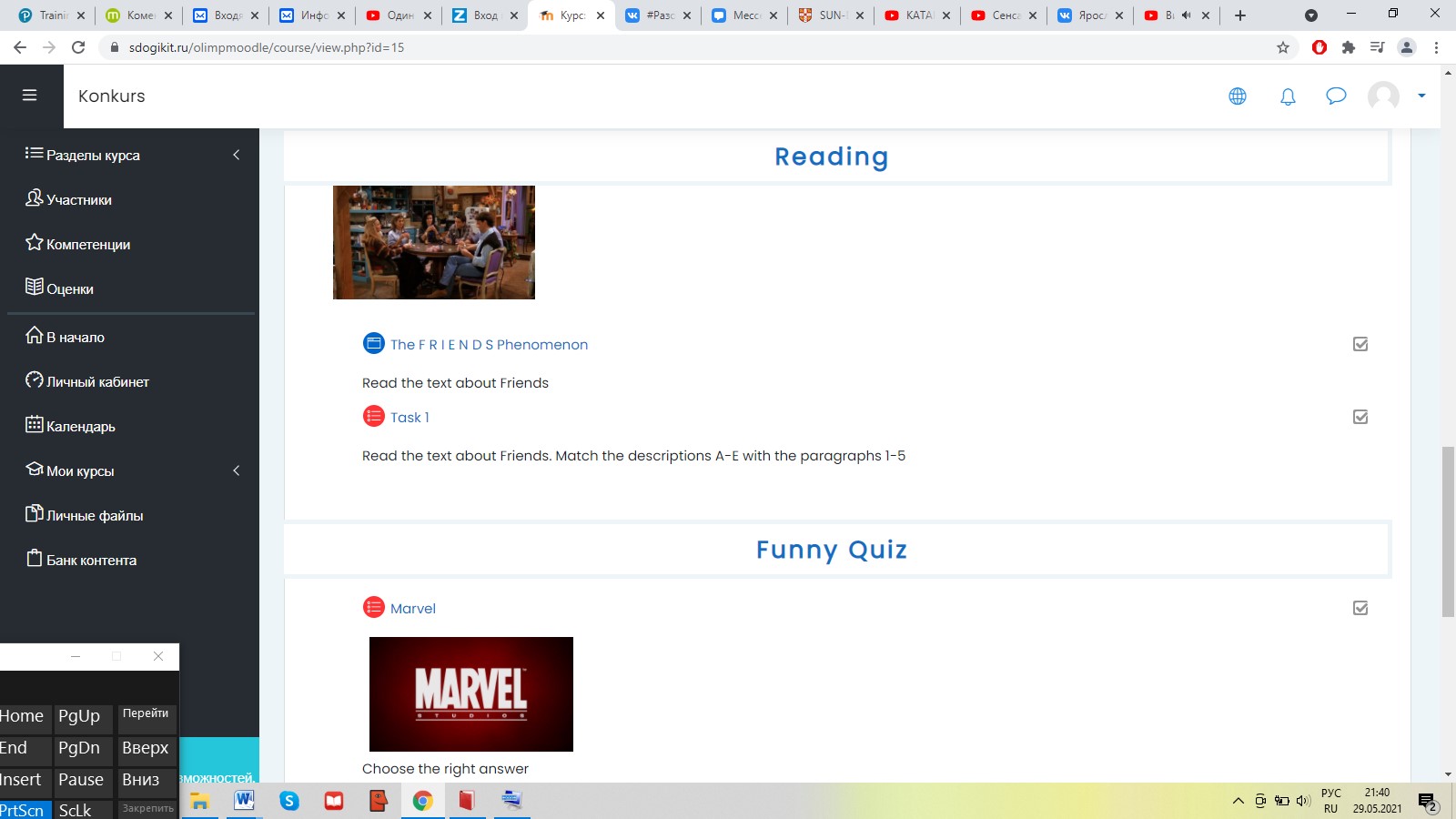
Task: Toggle completion checkbox for Marvel
Action: pos(1360,608)
